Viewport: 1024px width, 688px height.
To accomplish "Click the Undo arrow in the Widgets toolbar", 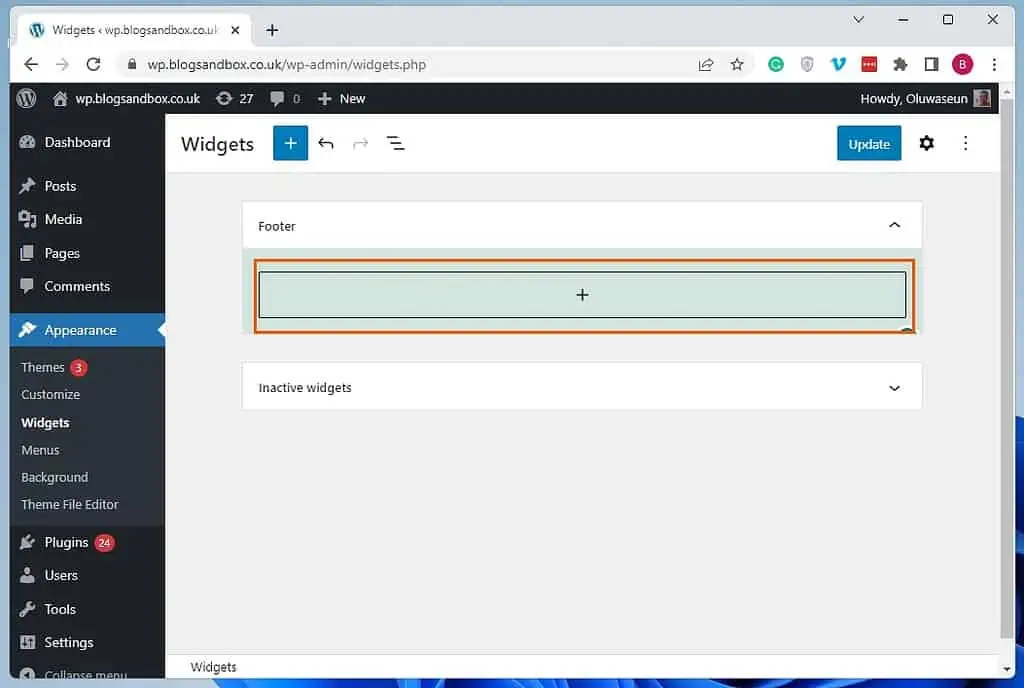I will pos(326,143).
